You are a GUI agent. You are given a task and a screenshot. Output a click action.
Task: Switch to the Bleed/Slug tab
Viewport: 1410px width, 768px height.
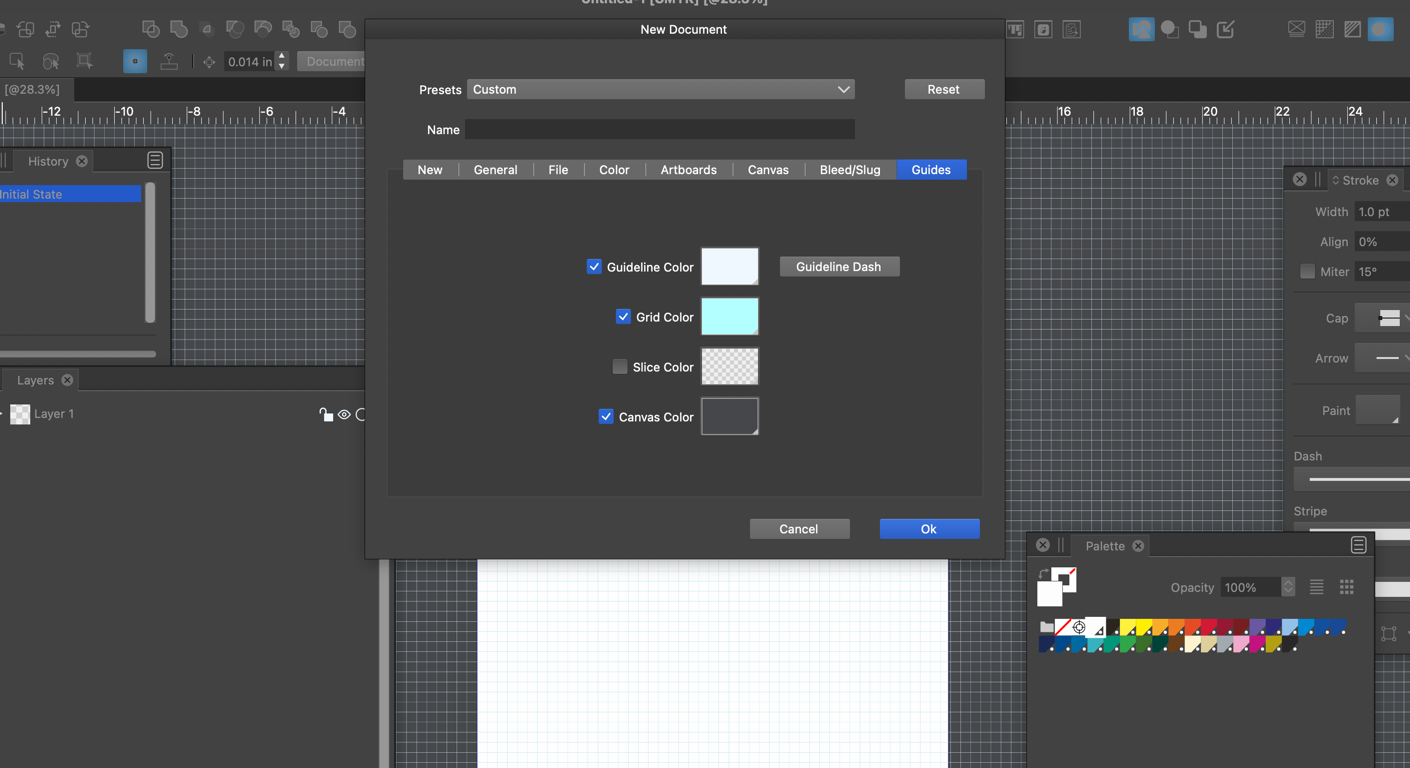[849, 170]
